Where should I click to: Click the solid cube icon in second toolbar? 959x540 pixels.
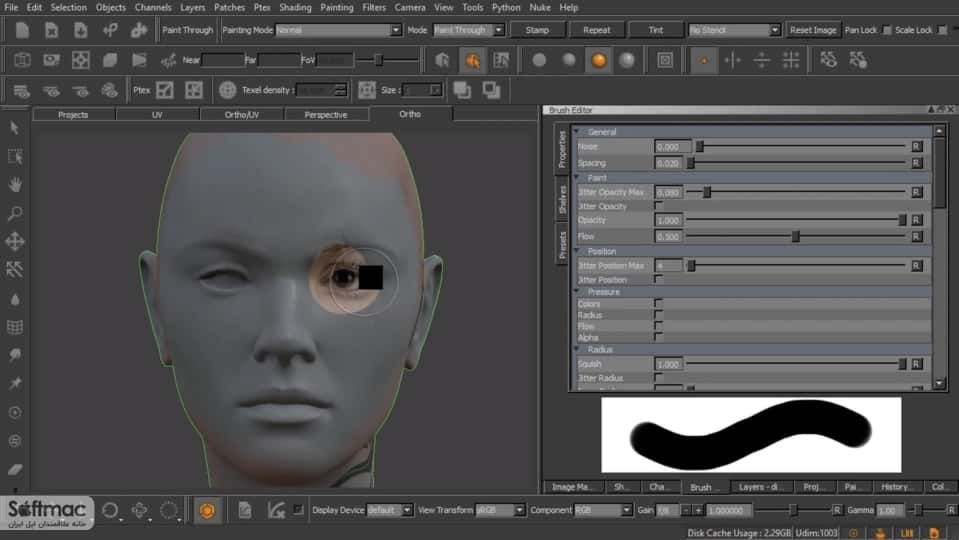pos(110,60)
